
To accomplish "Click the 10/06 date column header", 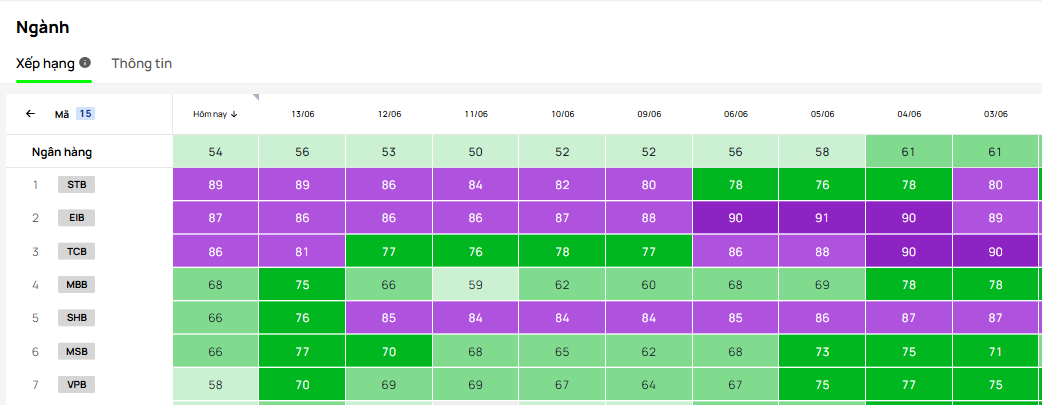I will (563, 114).
